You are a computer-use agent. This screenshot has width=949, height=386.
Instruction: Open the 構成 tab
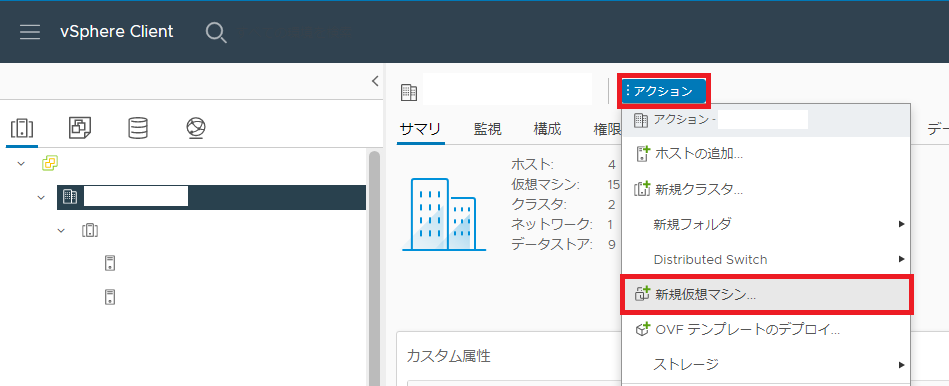(548, 129)
